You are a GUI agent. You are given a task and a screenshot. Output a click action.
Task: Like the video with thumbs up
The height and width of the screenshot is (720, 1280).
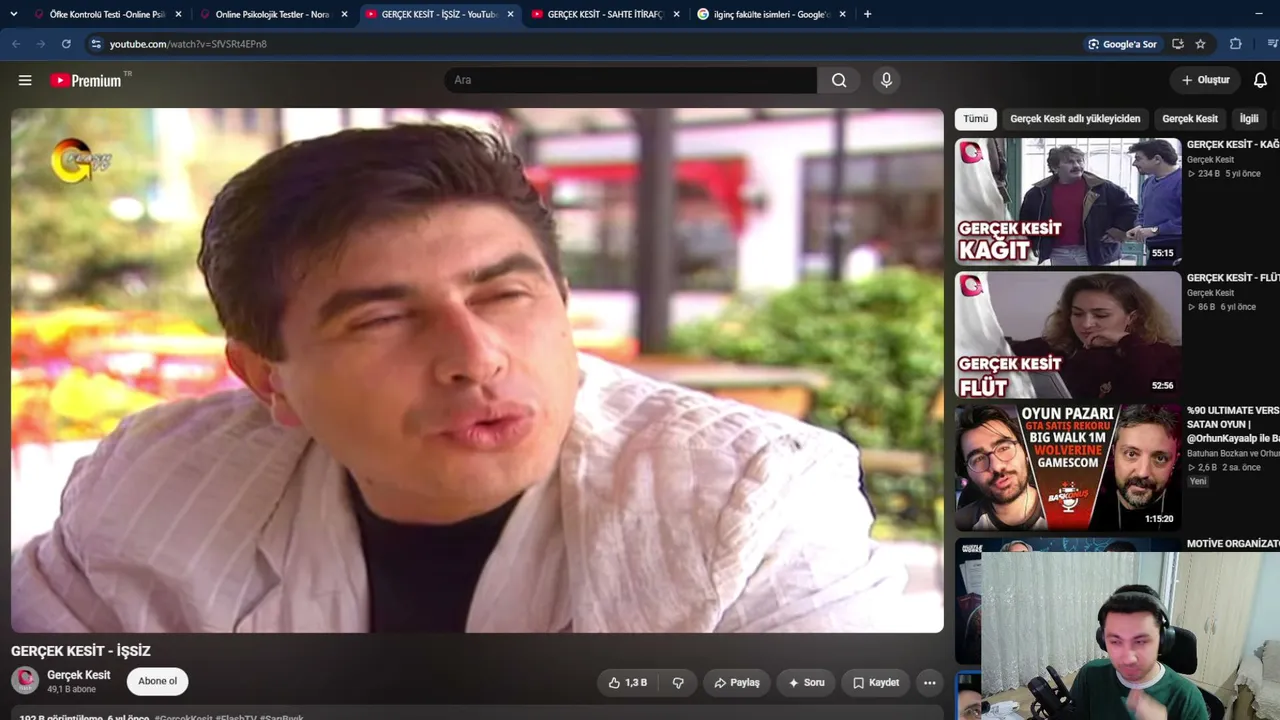click(628, 683)
